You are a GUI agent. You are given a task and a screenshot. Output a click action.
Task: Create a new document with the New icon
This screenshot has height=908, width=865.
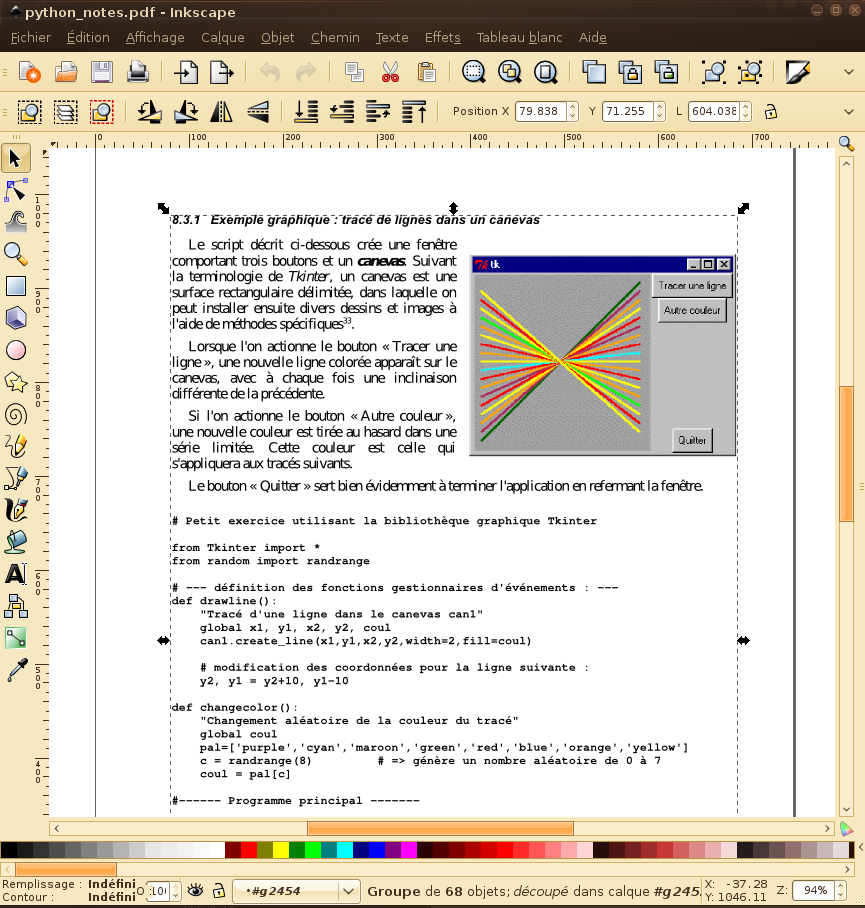pos(30,72)
